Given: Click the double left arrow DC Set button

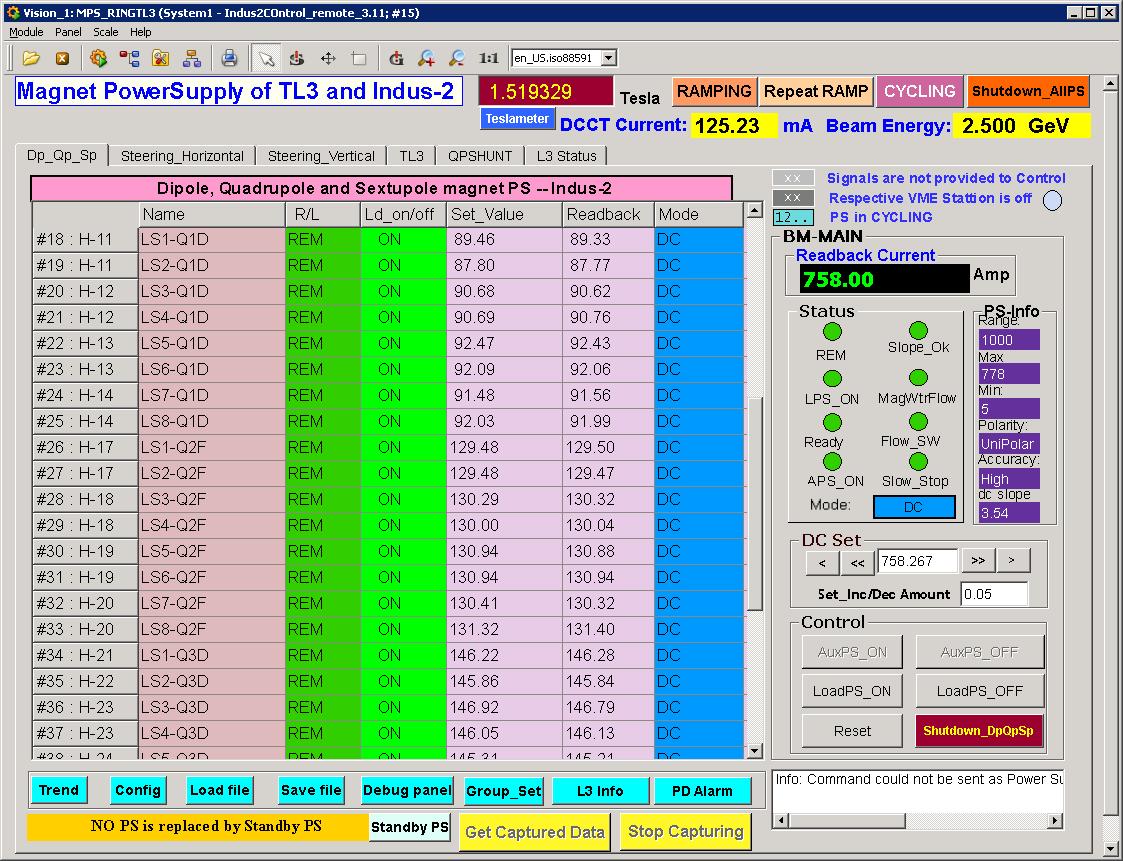Looking at the screenshot, I should 857,562.
